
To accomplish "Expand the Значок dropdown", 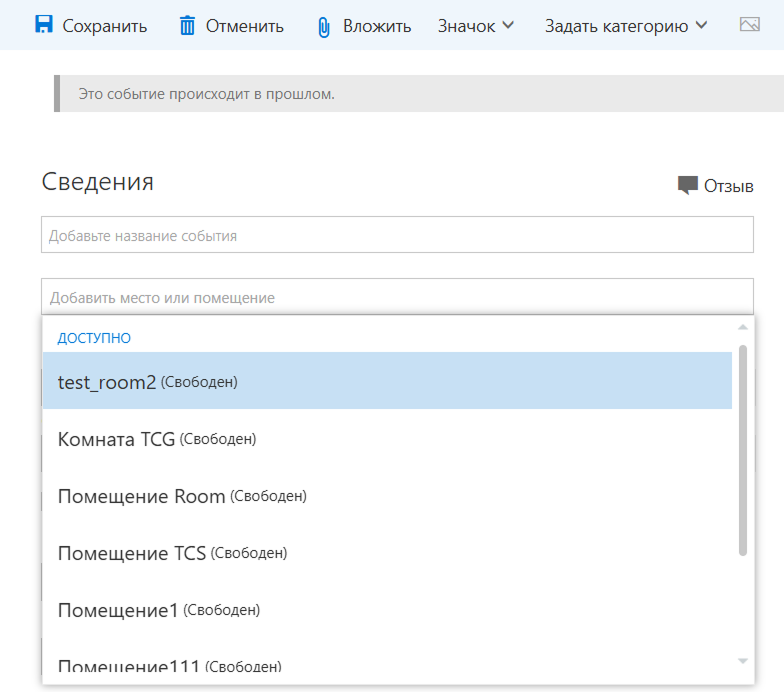I will pyautogui.click(x=476, y=26).
